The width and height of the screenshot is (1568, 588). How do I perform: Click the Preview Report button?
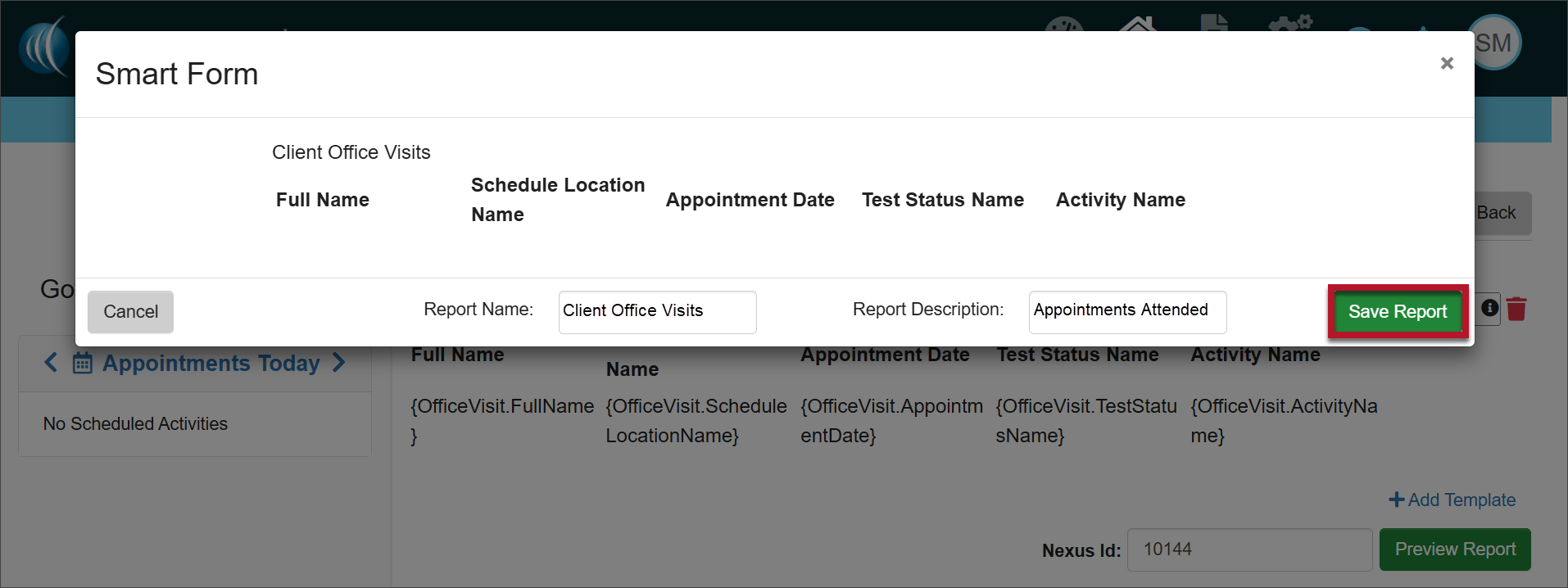point(1455,550)
